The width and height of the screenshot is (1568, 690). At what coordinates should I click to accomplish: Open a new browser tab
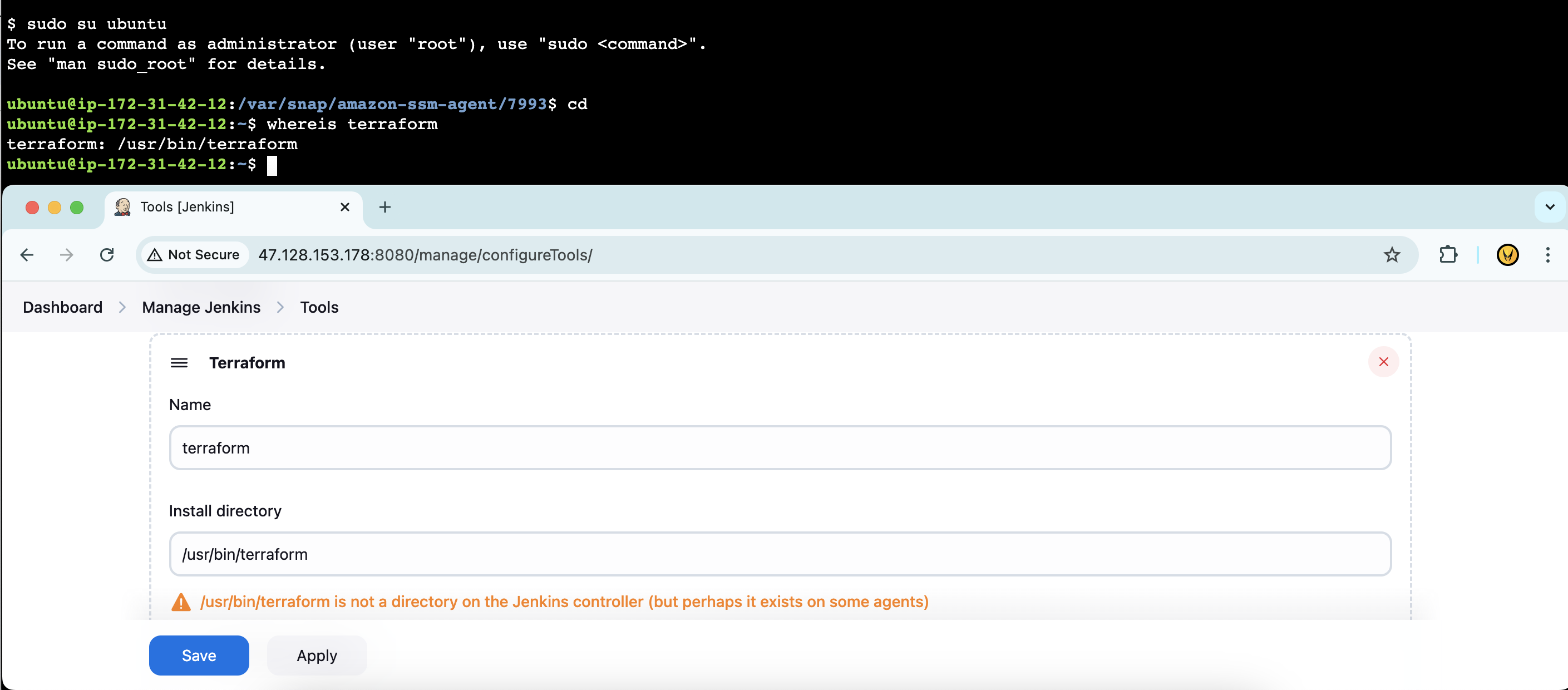coord(384,208)
